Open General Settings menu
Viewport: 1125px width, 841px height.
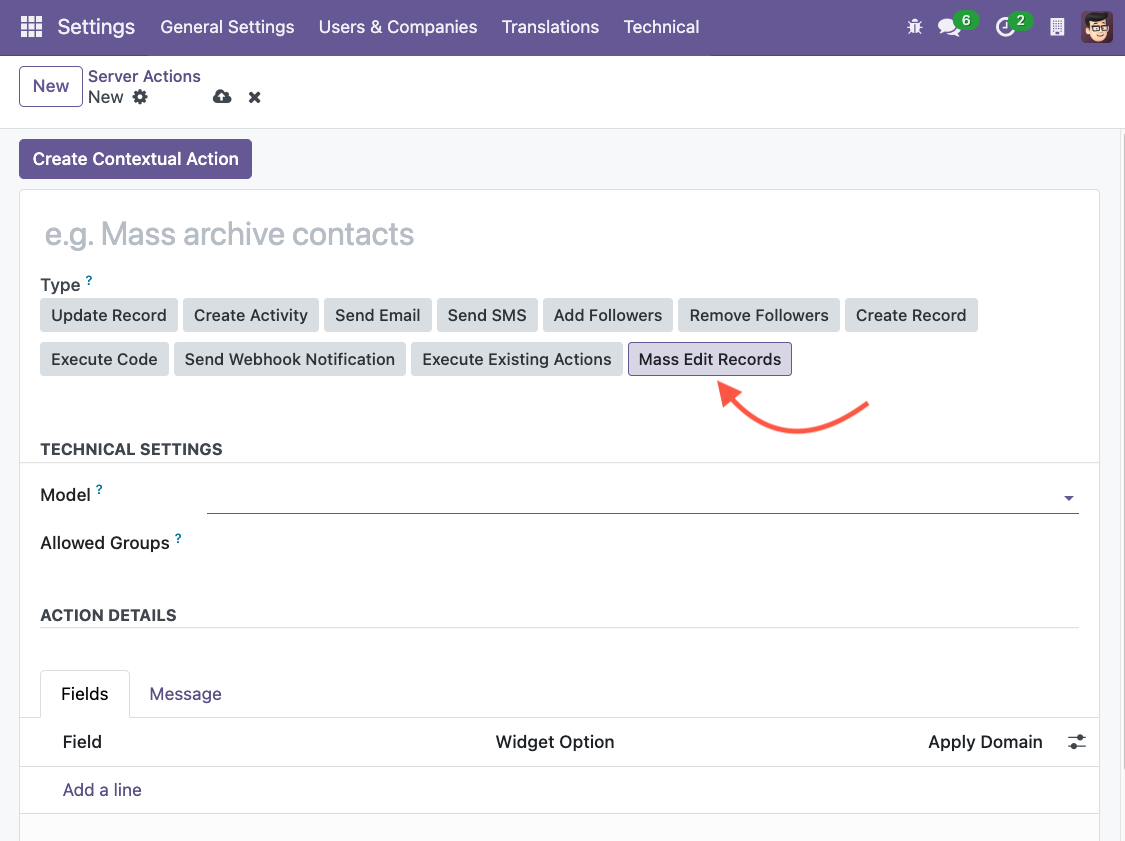tap(227, 27)
